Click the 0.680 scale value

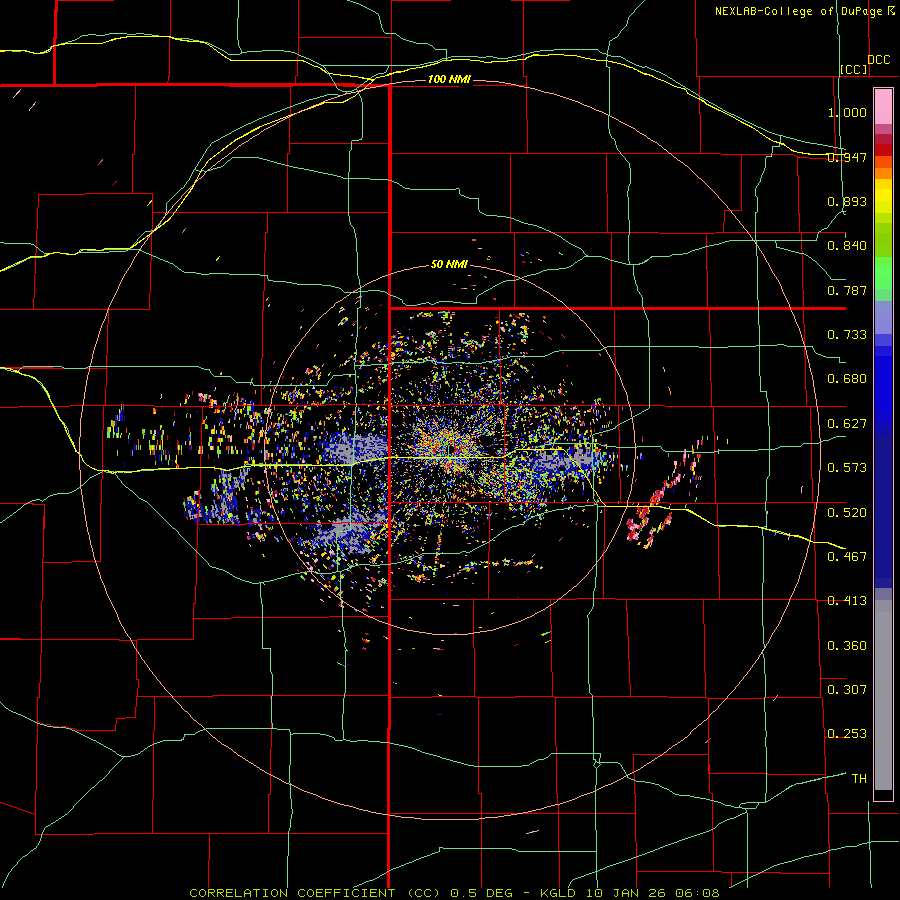[x=847, y=379]
